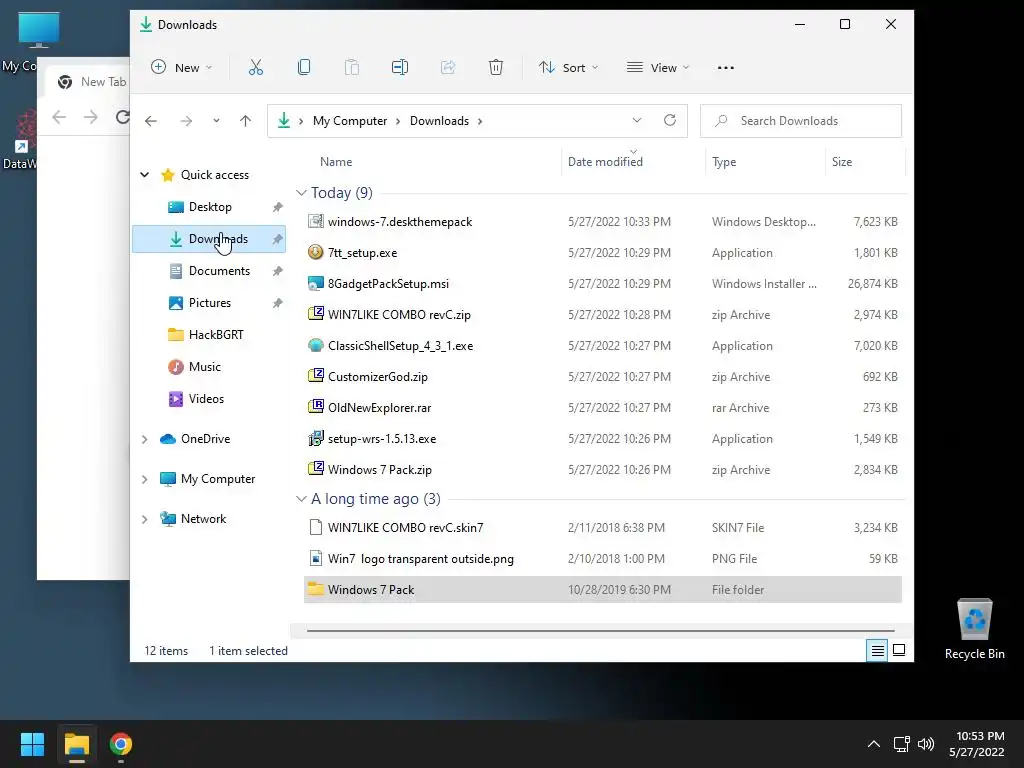Expand address bar history dropdown

tap(637, 120)
